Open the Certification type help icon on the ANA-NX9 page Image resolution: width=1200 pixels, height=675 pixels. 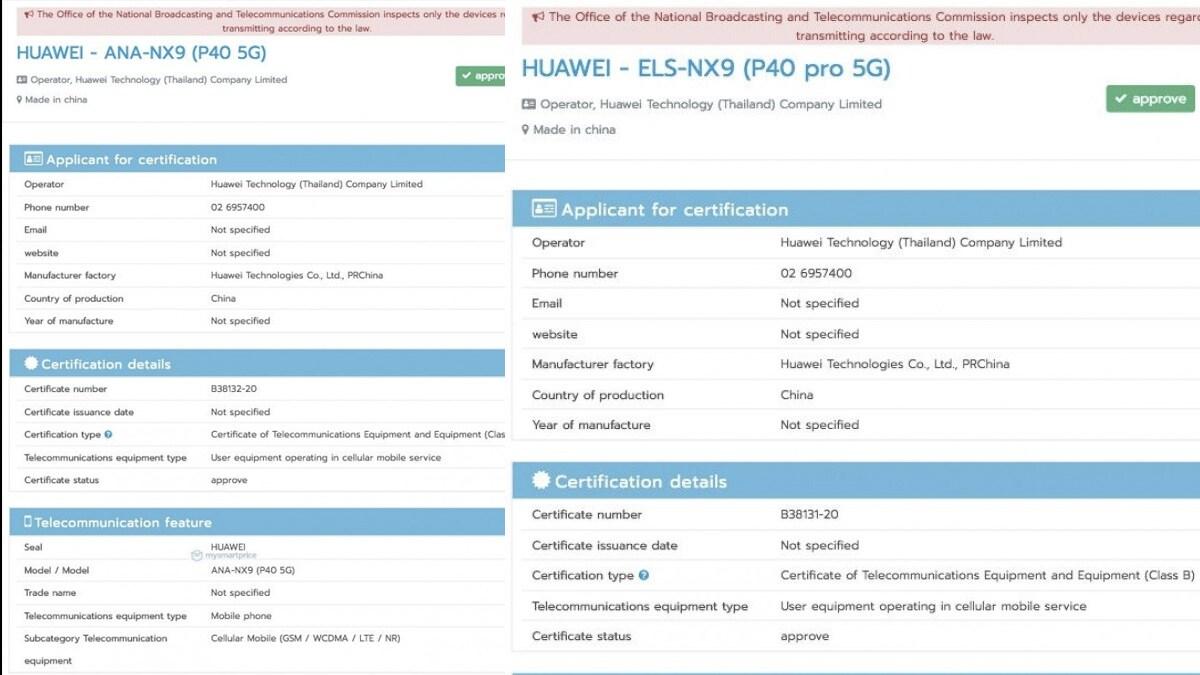tap(108, 435)
